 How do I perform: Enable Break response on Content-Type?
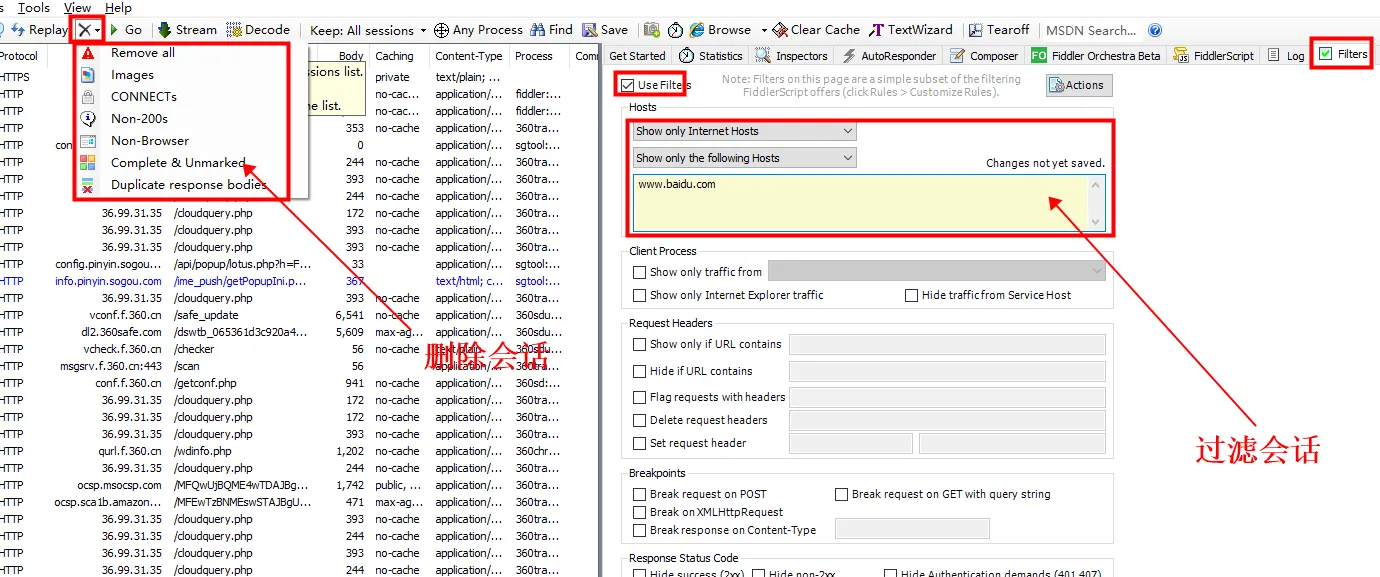(640, 530)
